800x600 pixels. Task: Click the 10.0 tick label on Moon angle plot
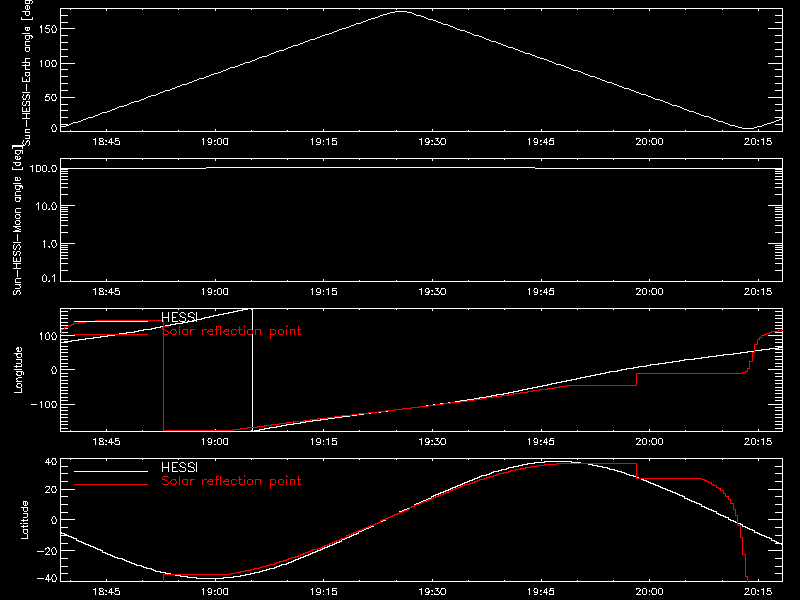(x=46, y=207)
